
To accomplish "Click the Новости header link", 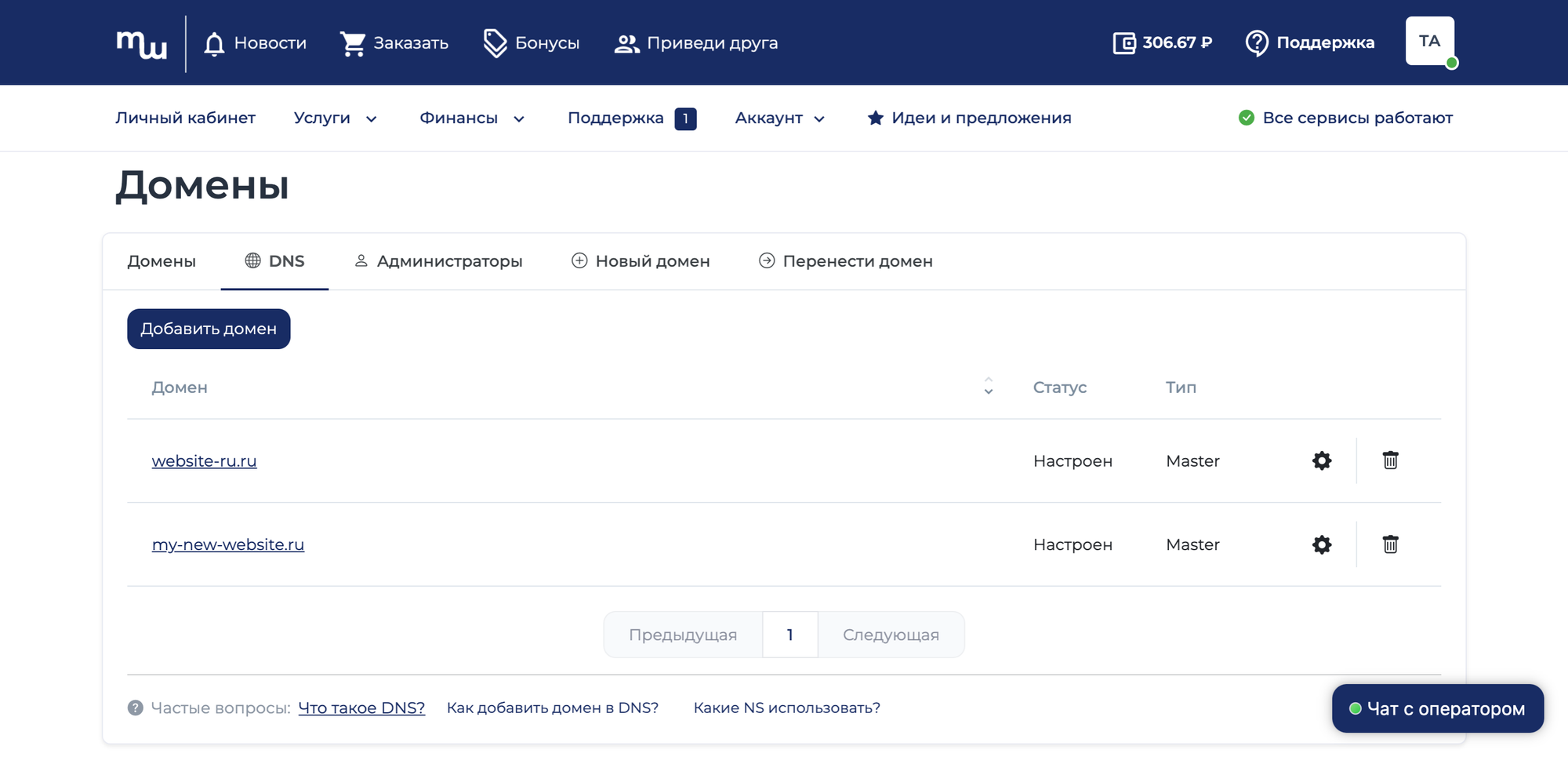I will [x=270, y=43].
